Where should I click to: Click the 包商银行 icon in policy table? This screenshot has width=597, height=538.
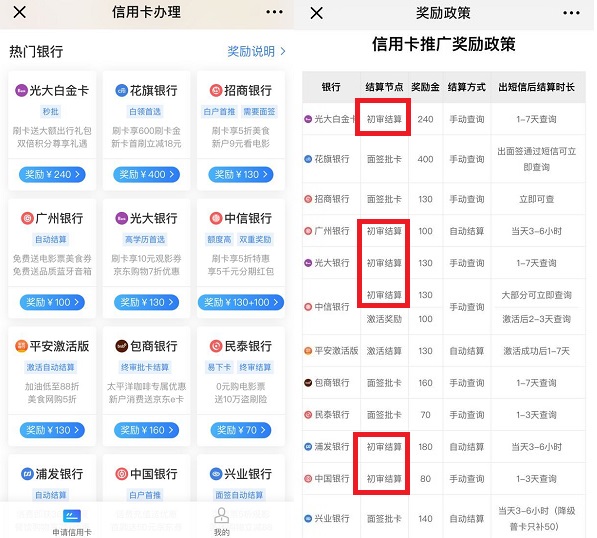click(x=308, y=383)
